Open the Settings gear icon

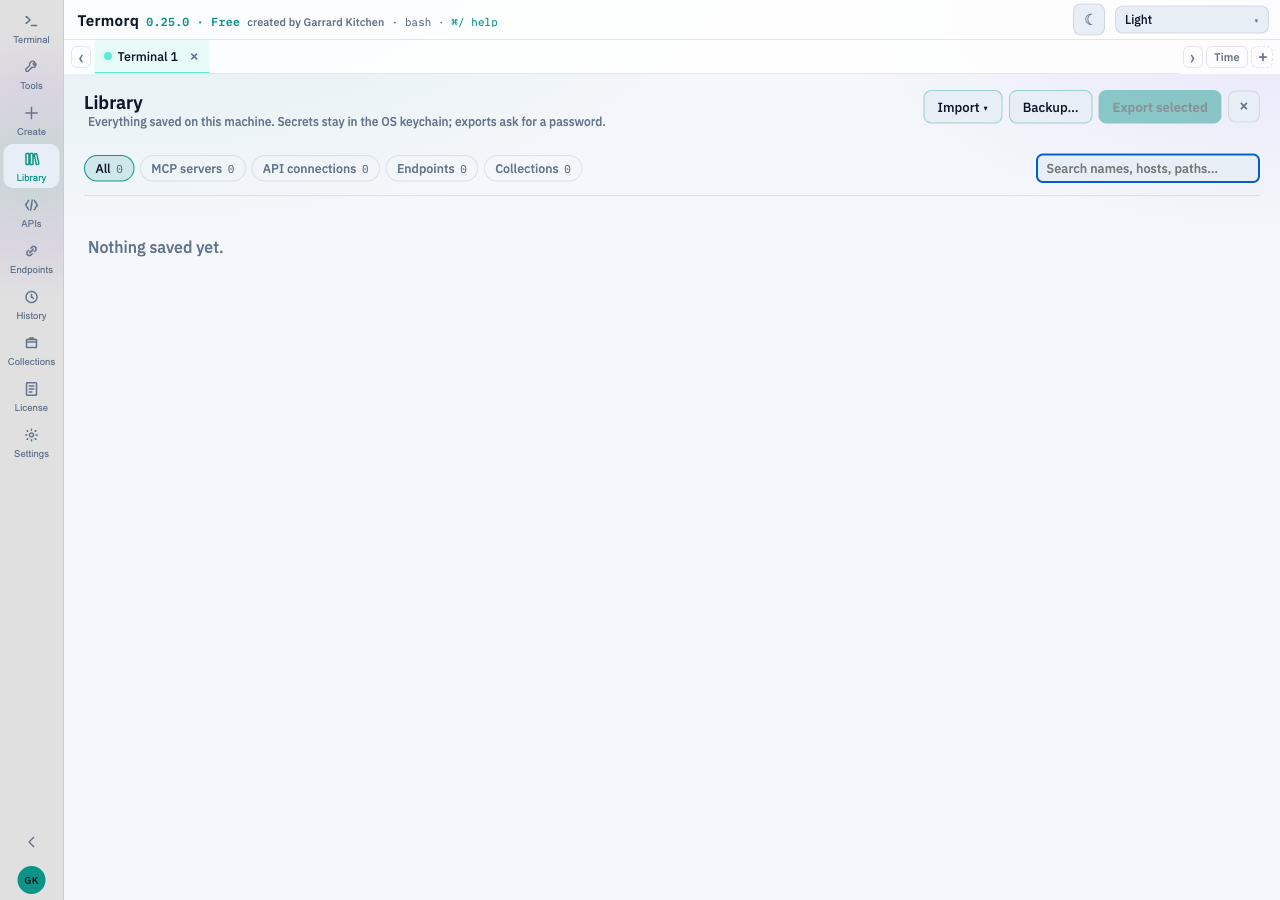(x=31, y=442)
